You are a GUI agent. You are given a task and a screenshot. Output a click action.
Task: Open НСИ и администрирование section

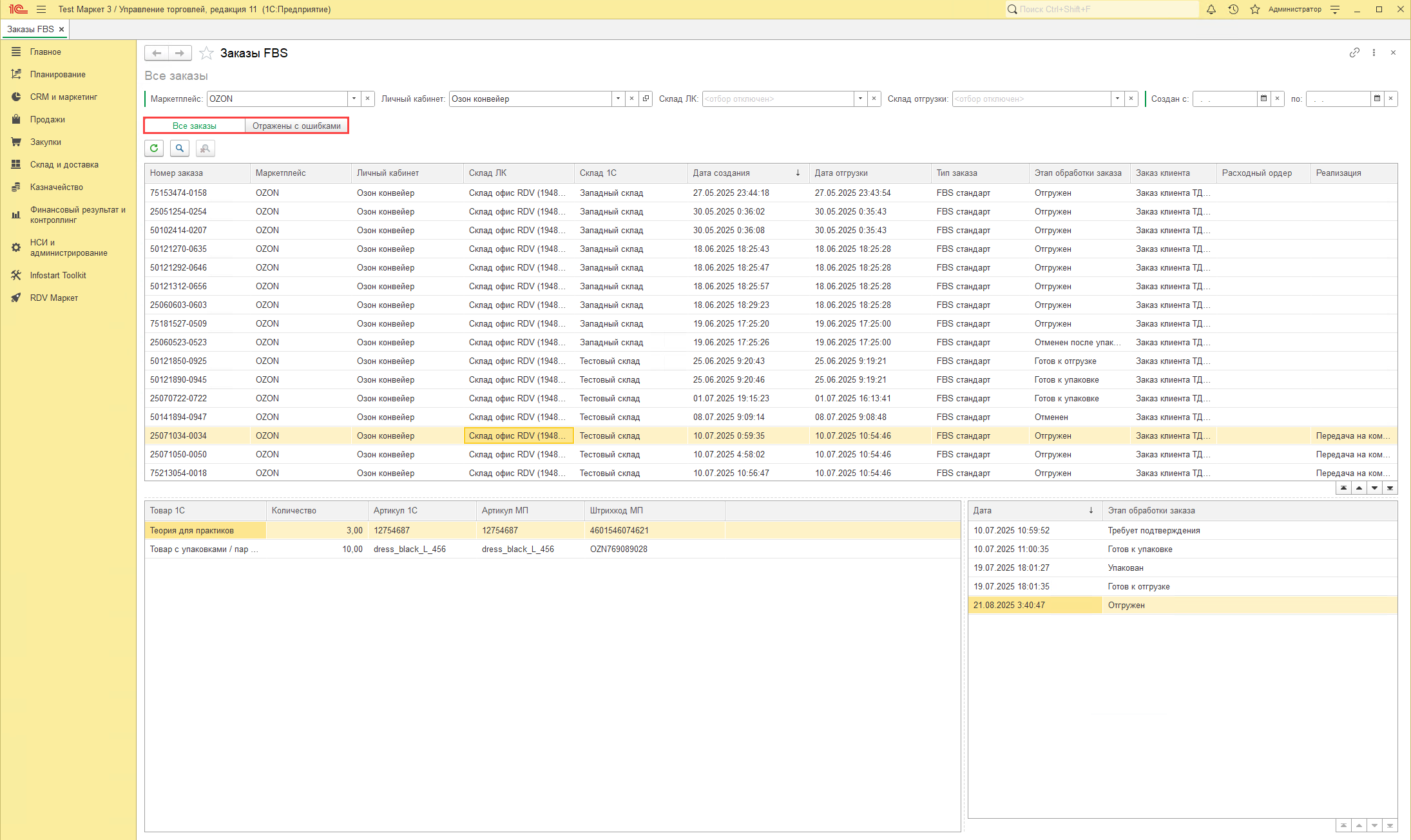click(x=68, y=247)
